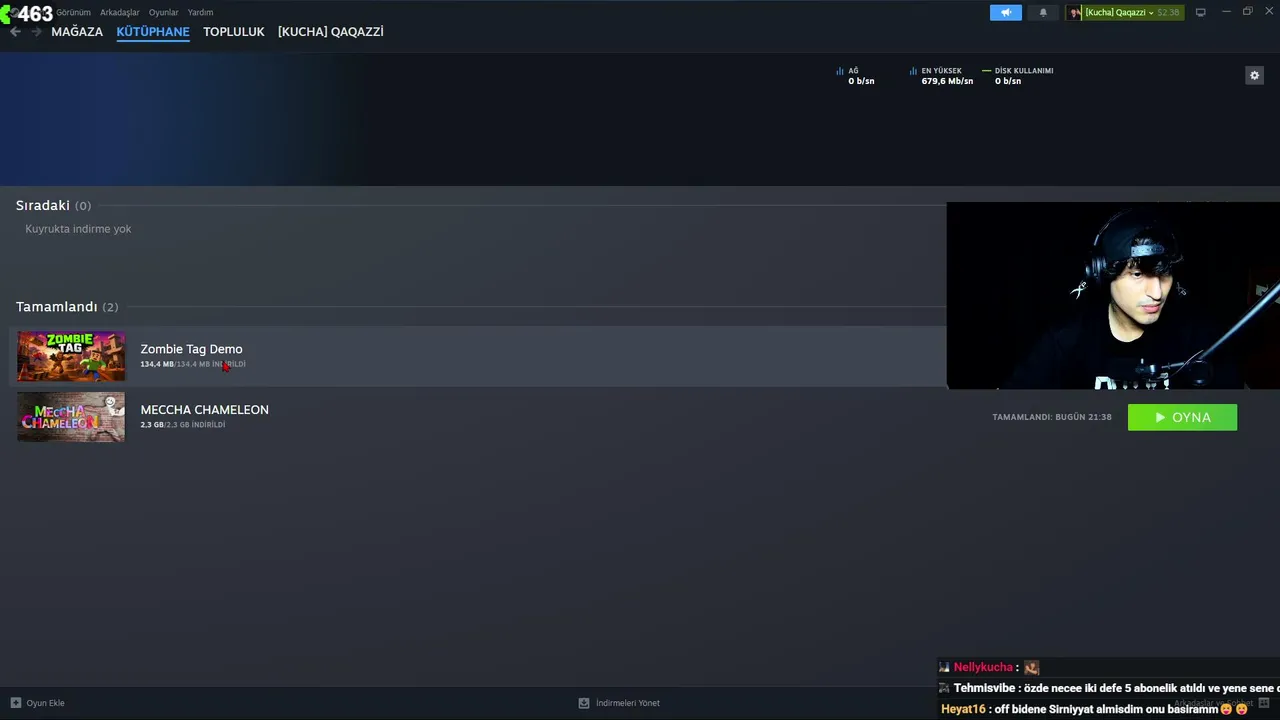Open the bell notifications
The height and width of the screenshot is (720, 1280).
pos(1043,12)
